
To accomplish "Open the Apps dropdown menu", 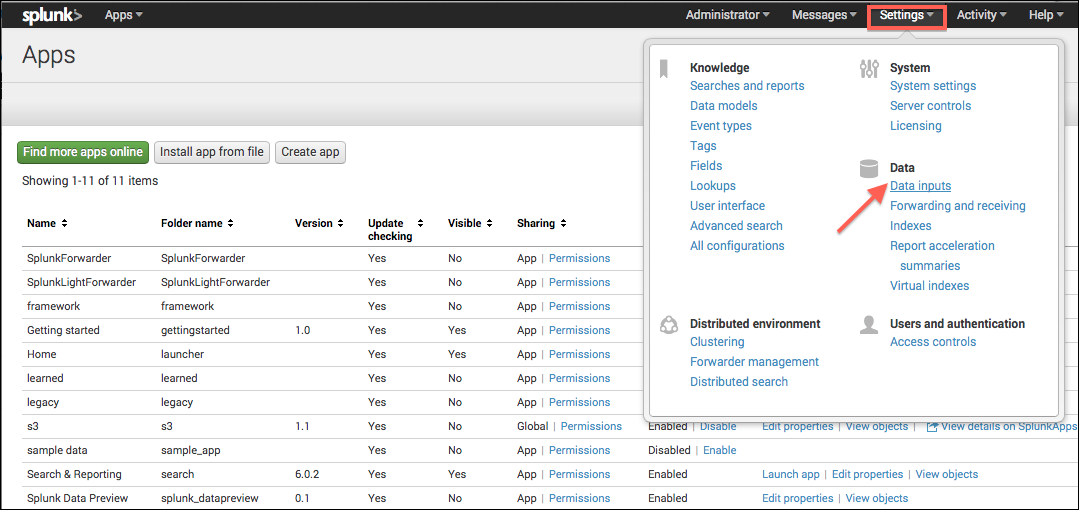I will 123,15.
